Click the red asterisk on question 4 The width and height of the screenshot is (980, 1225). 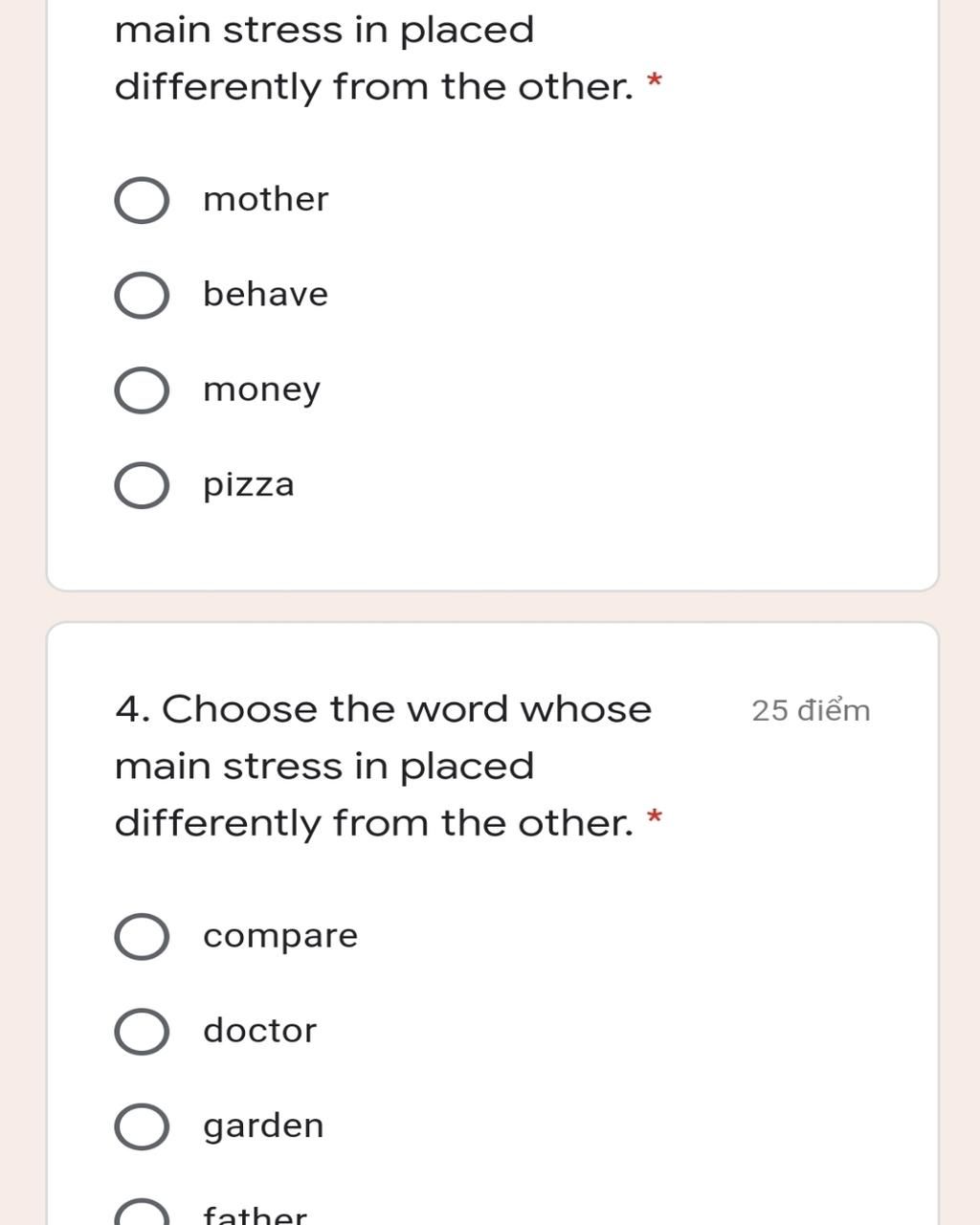click(x=655, y=818)
